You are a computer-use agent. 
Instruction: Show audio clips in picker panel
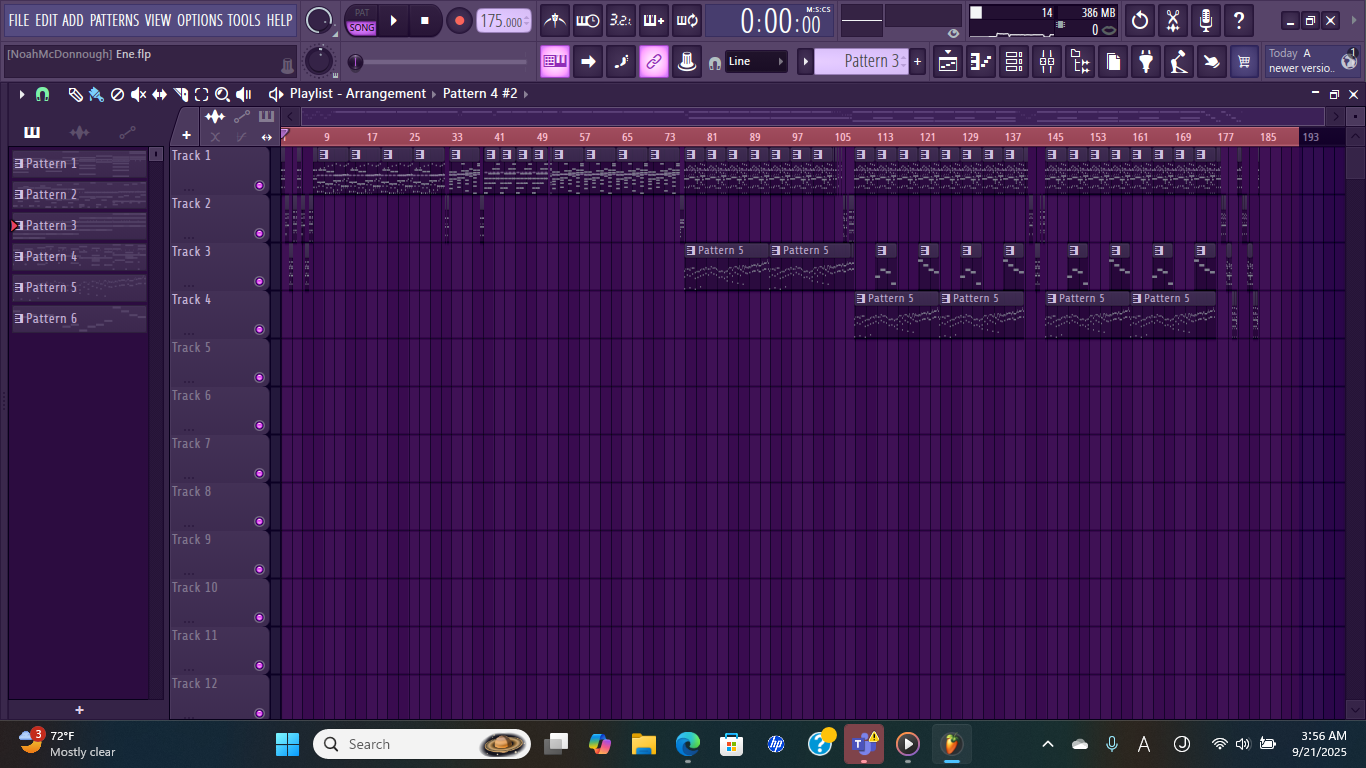coord(79,132)
